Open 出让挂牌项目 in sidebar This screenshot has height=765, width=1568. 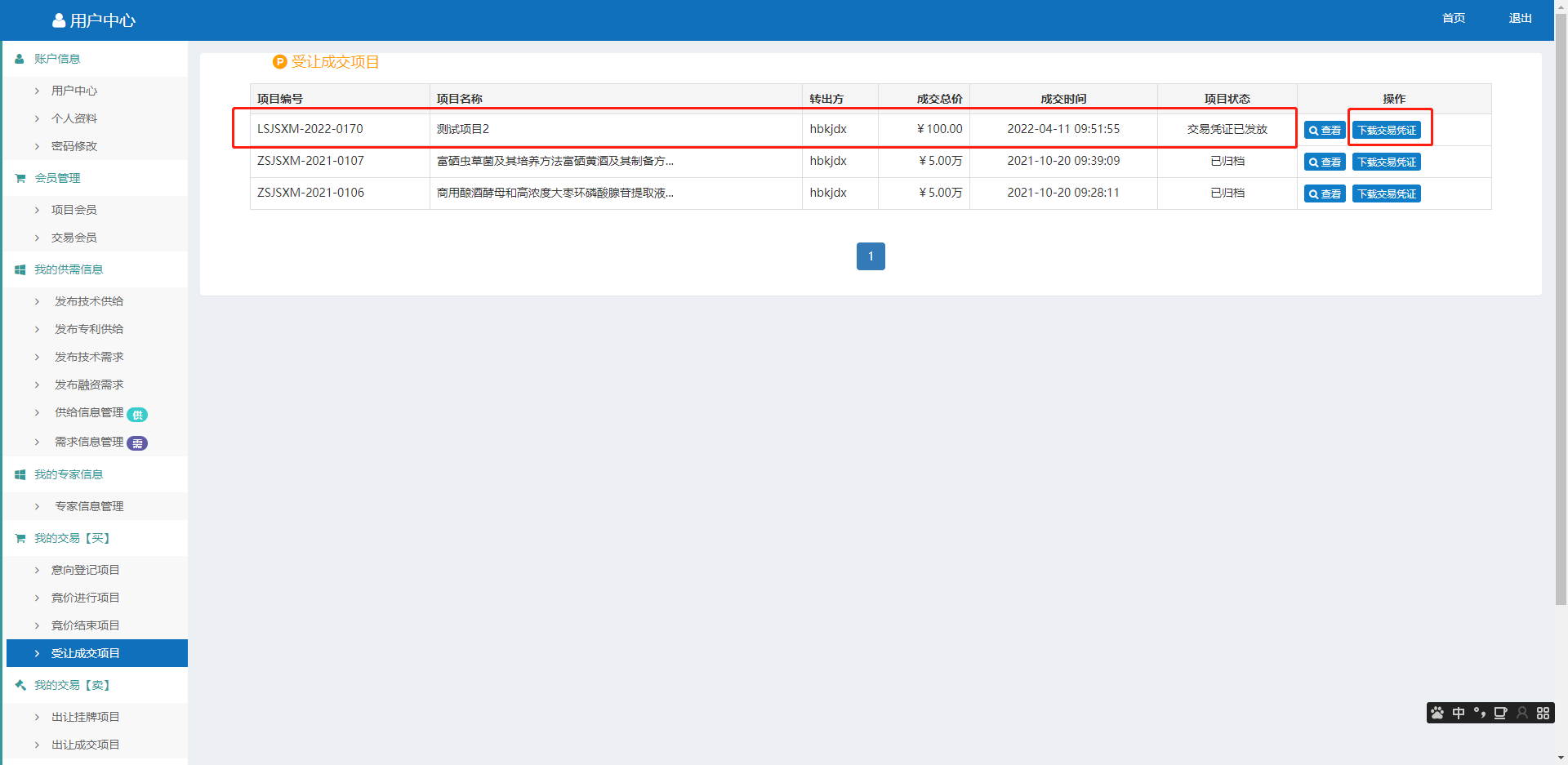coord(86,717)
